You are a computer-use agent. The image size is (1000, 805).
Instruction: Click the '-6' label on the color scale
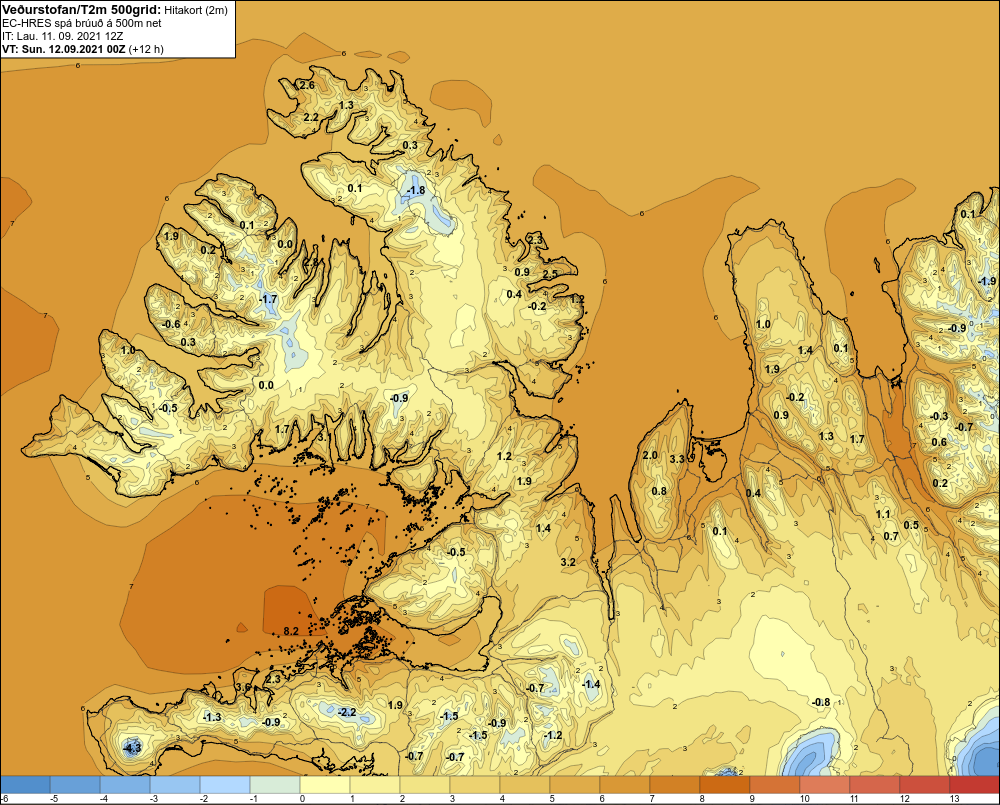pyautogui.click(x=4, y=799)
